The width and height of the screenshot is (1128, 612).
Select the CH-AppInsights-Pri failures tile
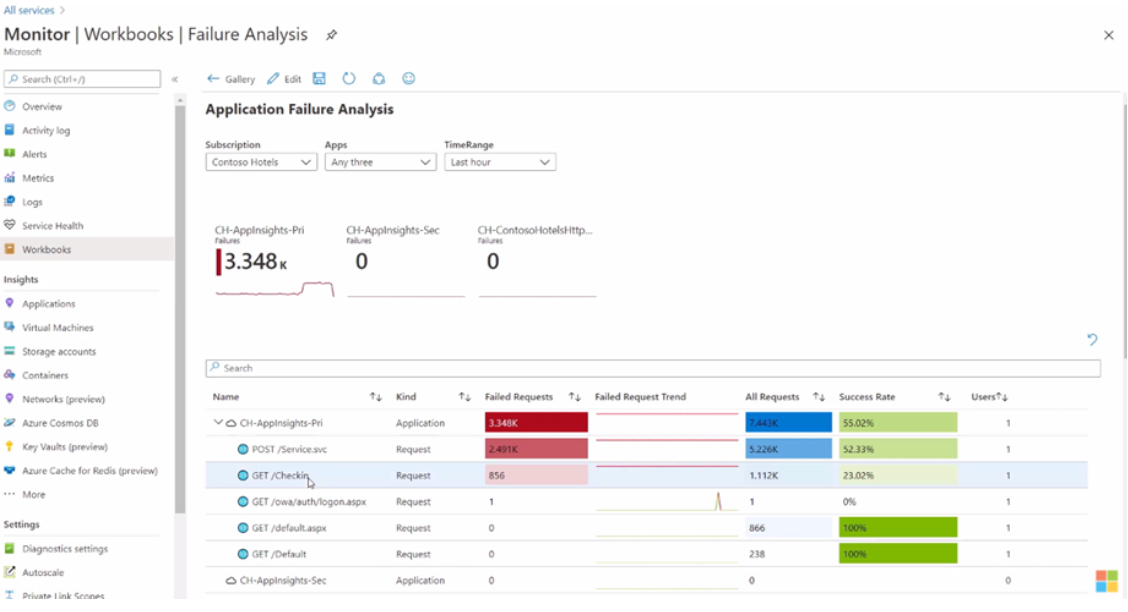[274, 261]
